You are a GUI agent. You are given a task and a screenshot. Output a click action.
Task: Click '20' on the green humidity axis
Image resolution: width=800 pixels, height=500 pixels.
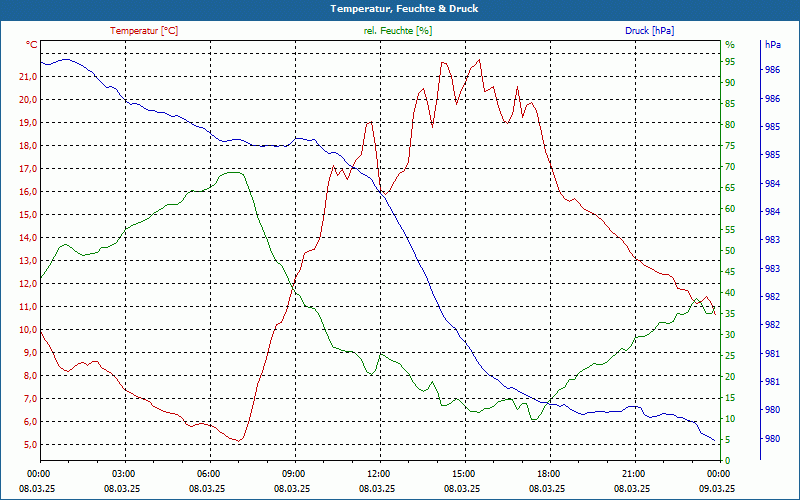(731, 377)
